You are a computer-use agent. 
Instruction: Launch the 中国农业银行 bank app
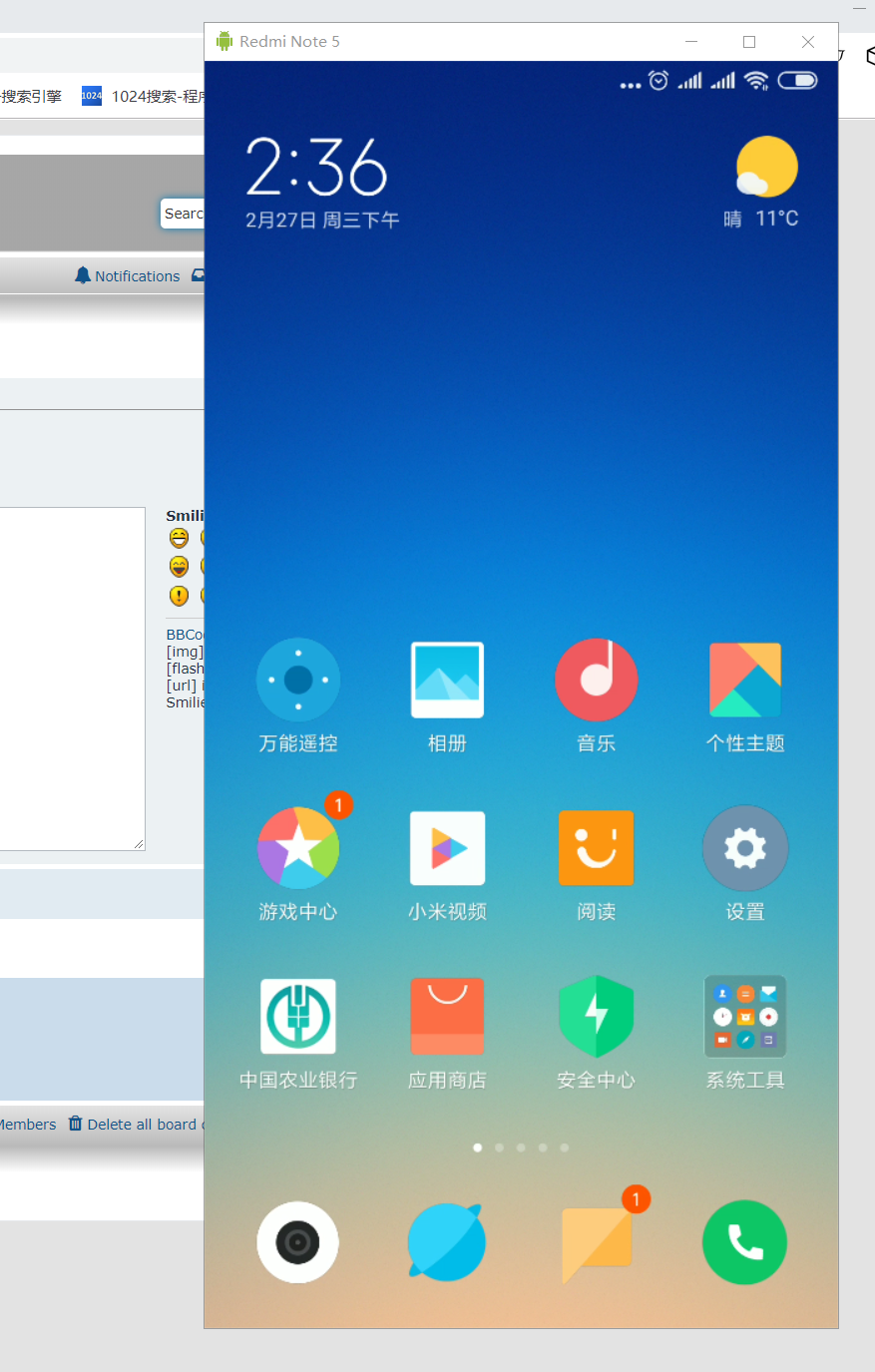point(298,1016)
